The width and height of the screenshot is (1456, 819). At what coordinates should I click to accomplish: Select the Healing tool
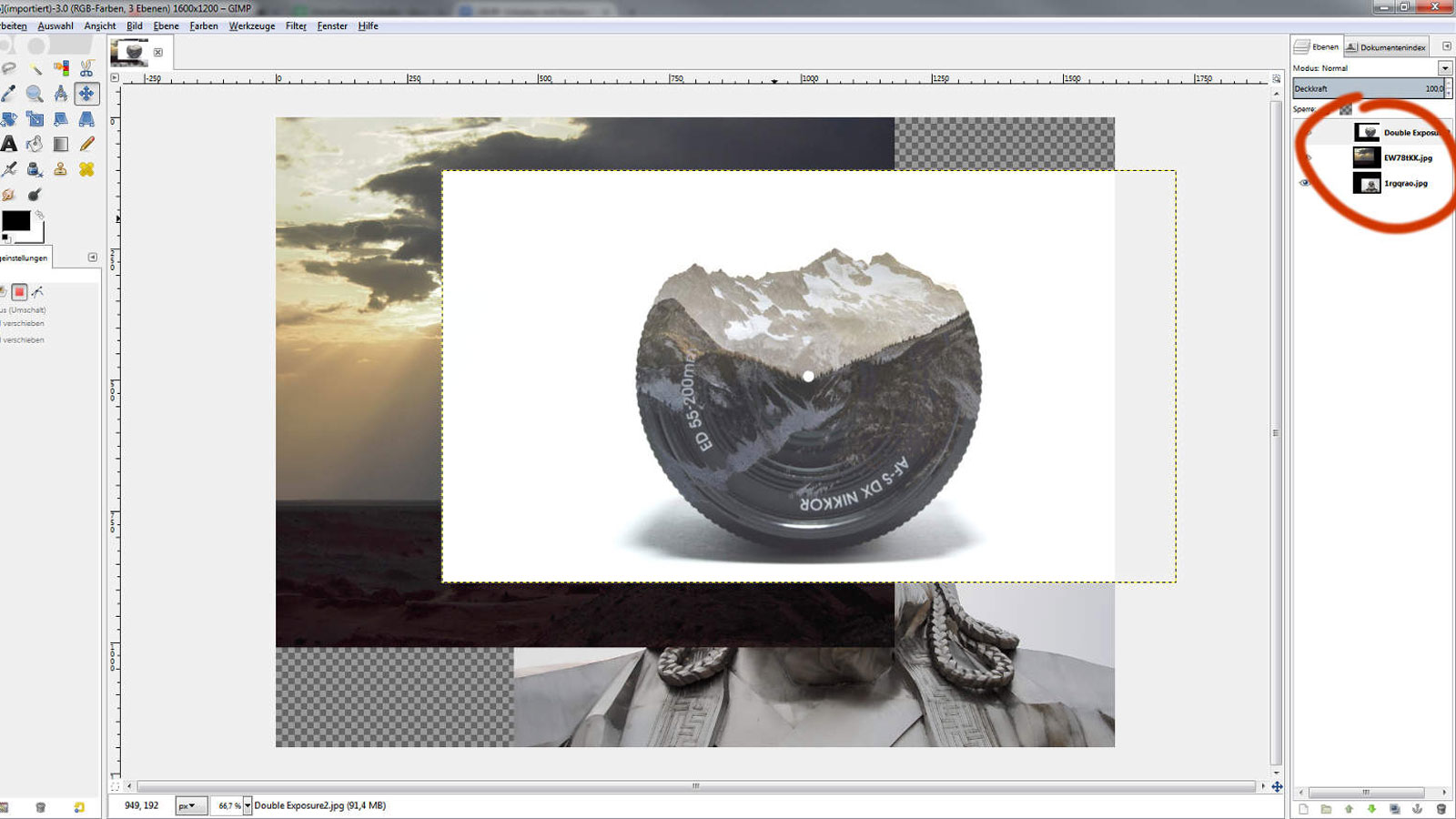86,167
